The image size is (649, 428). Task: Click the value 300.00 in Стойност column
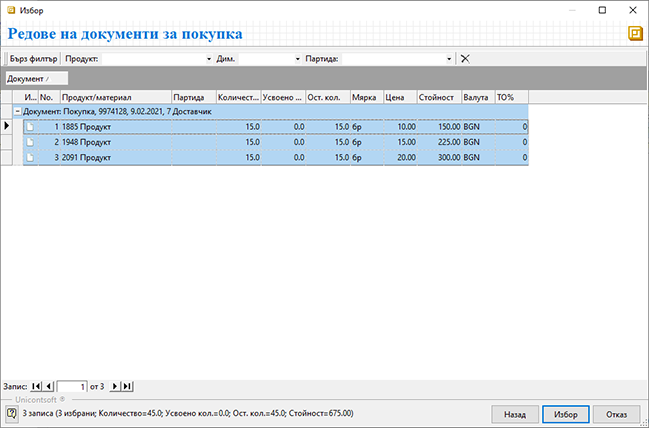439,157
